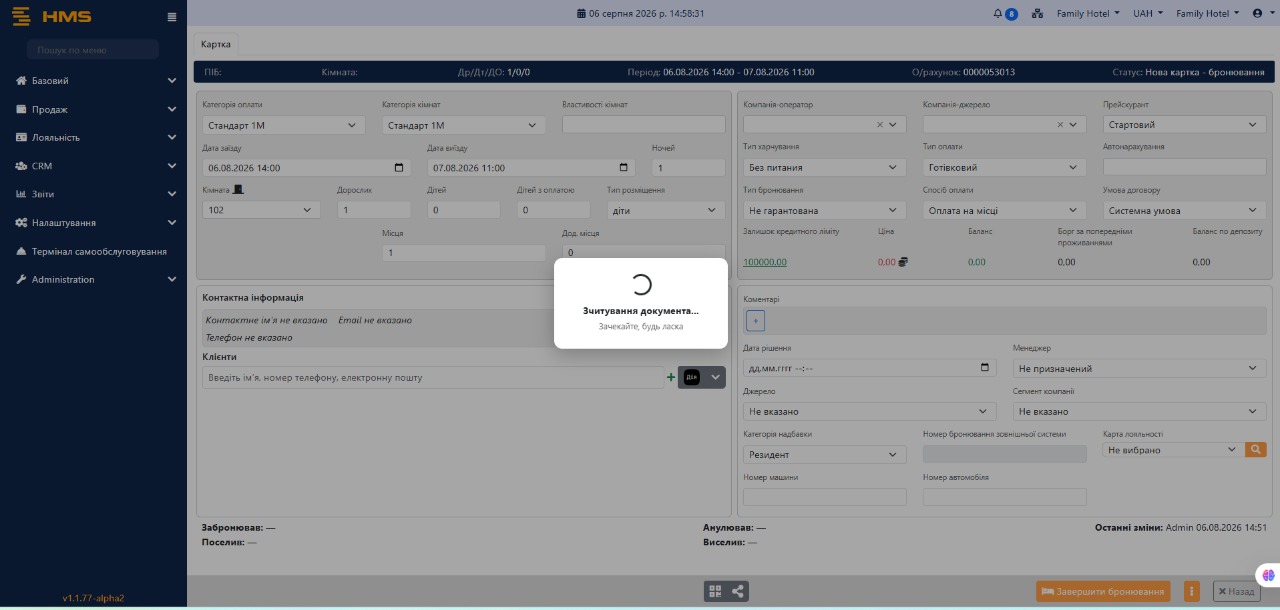Open Спосіб оплати dropdown
The image size is (1280, 610).
[x=1005, y=210]
